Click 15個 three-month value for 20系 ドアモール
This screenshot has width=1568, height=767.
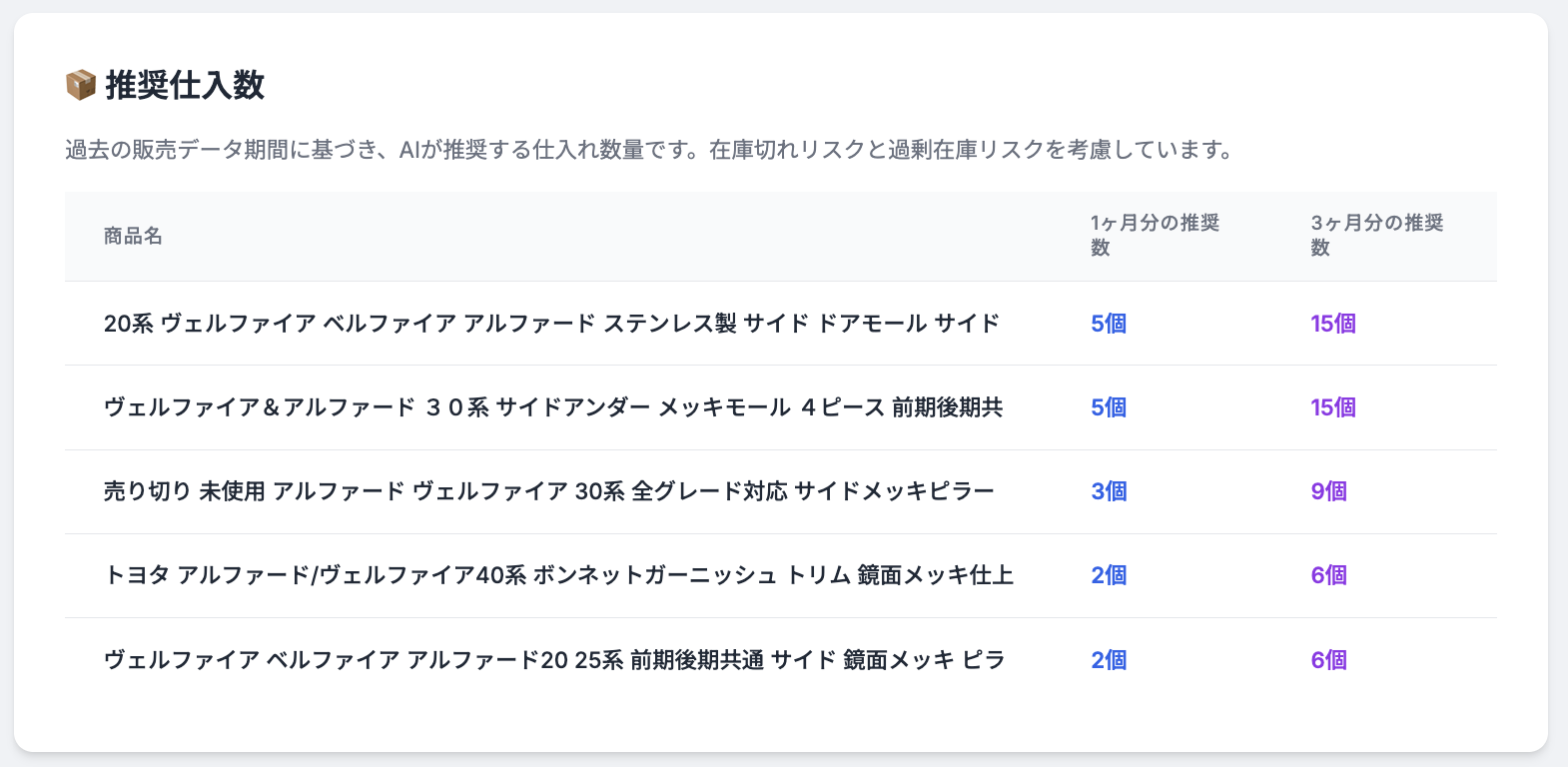tap(1333, 324)
